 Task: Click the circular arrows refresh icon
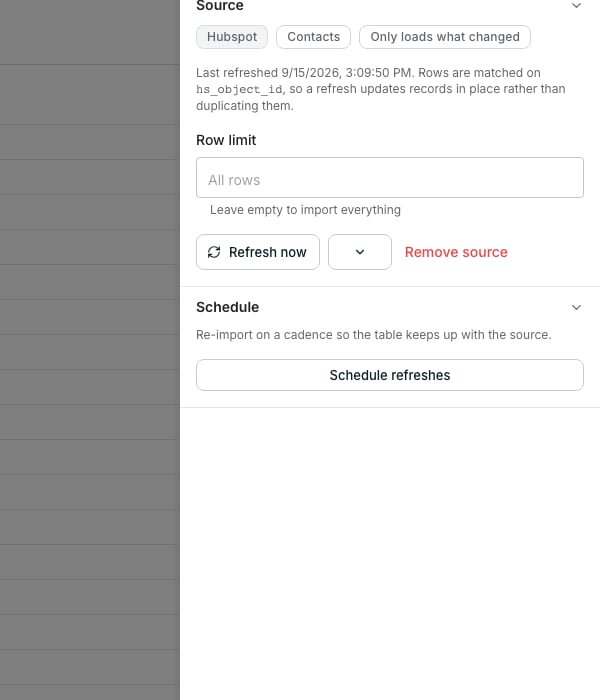pos(214,252)
